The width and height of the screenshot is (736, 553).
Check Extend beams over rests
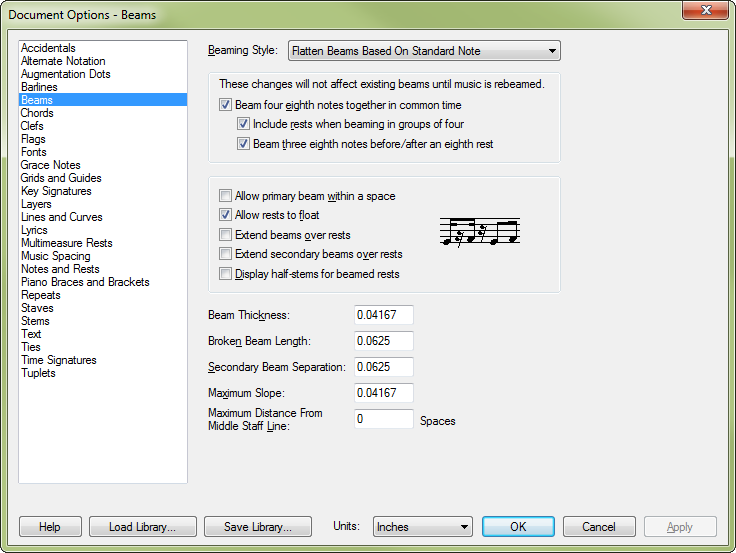(x=225, y=235)
